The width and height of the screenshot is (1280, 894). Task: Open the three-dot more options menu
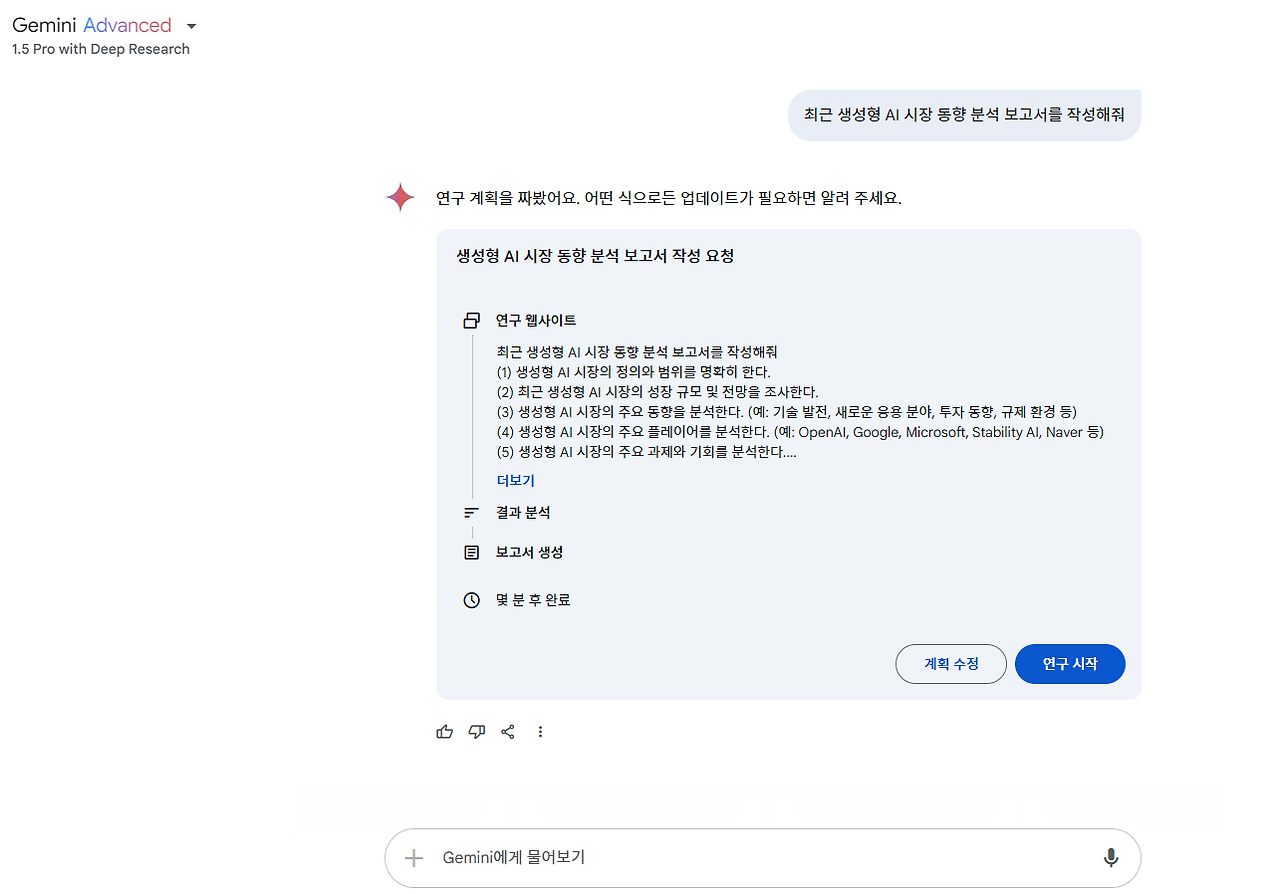pyautogui.click(x=540, y=732)
